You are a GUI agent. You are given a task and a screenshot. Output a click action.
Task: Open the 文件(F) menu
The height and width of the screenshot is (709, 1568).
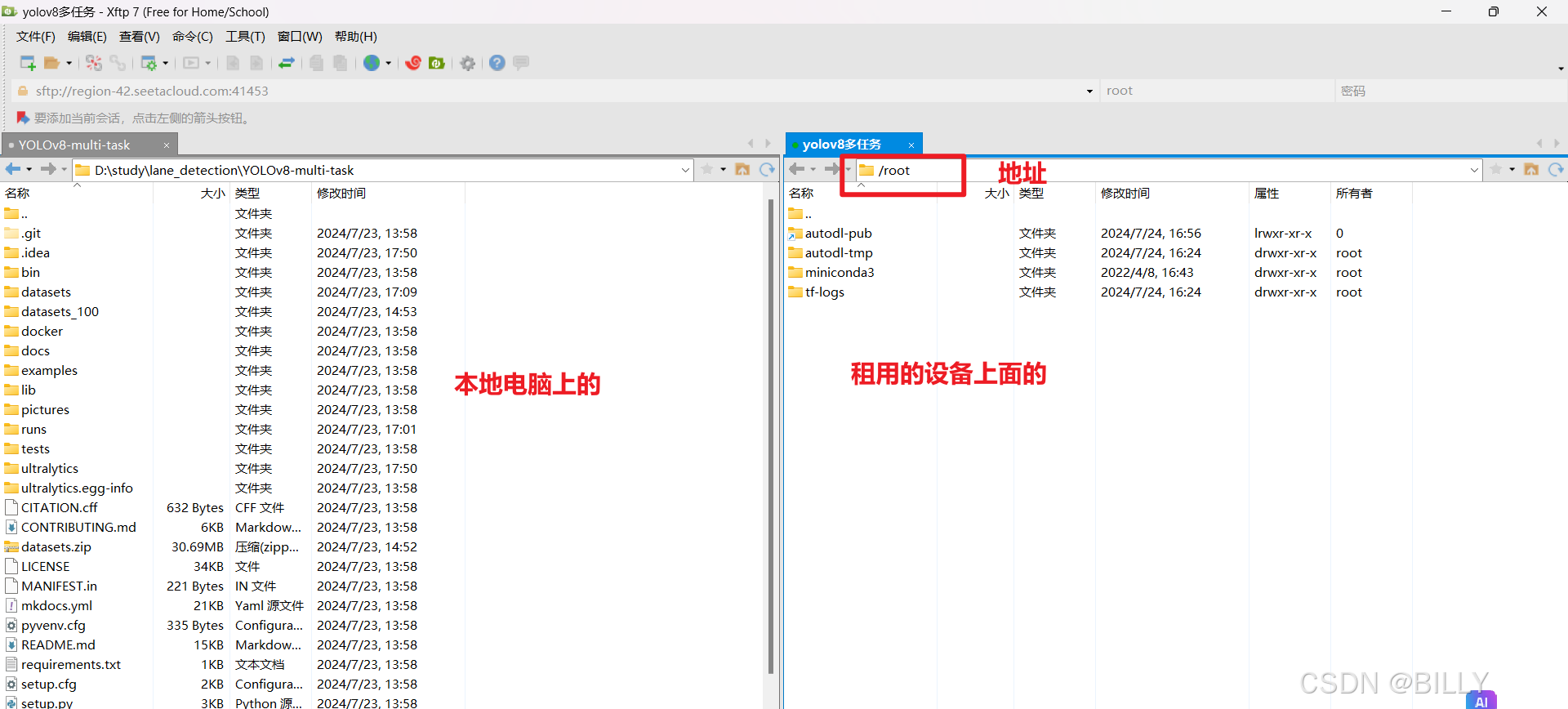pyautogui.click(x=36, y=37)
